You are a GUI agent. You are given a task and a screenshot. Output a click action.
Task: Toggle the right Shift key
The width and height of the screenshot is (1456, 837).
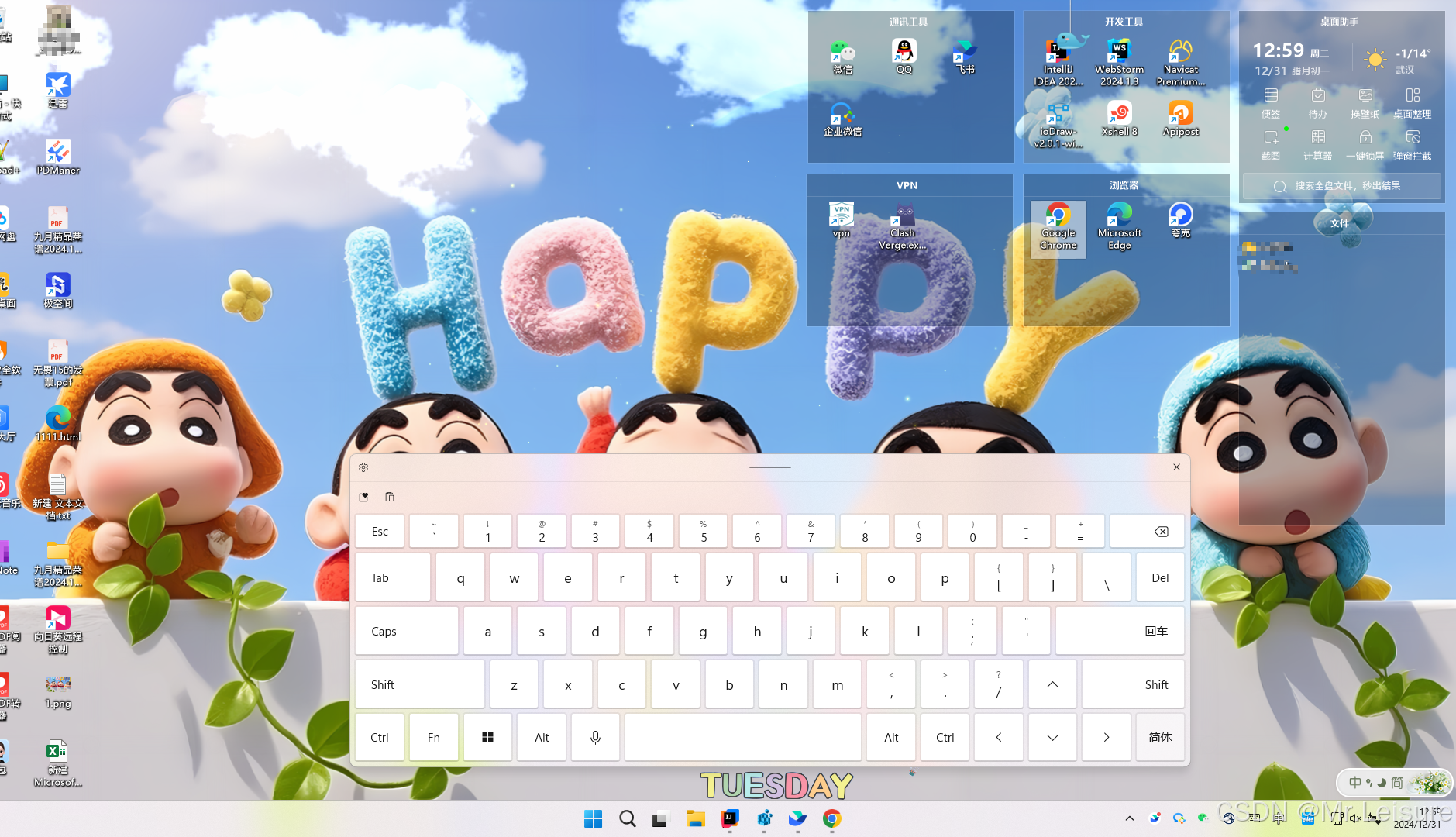point(1132,684)
